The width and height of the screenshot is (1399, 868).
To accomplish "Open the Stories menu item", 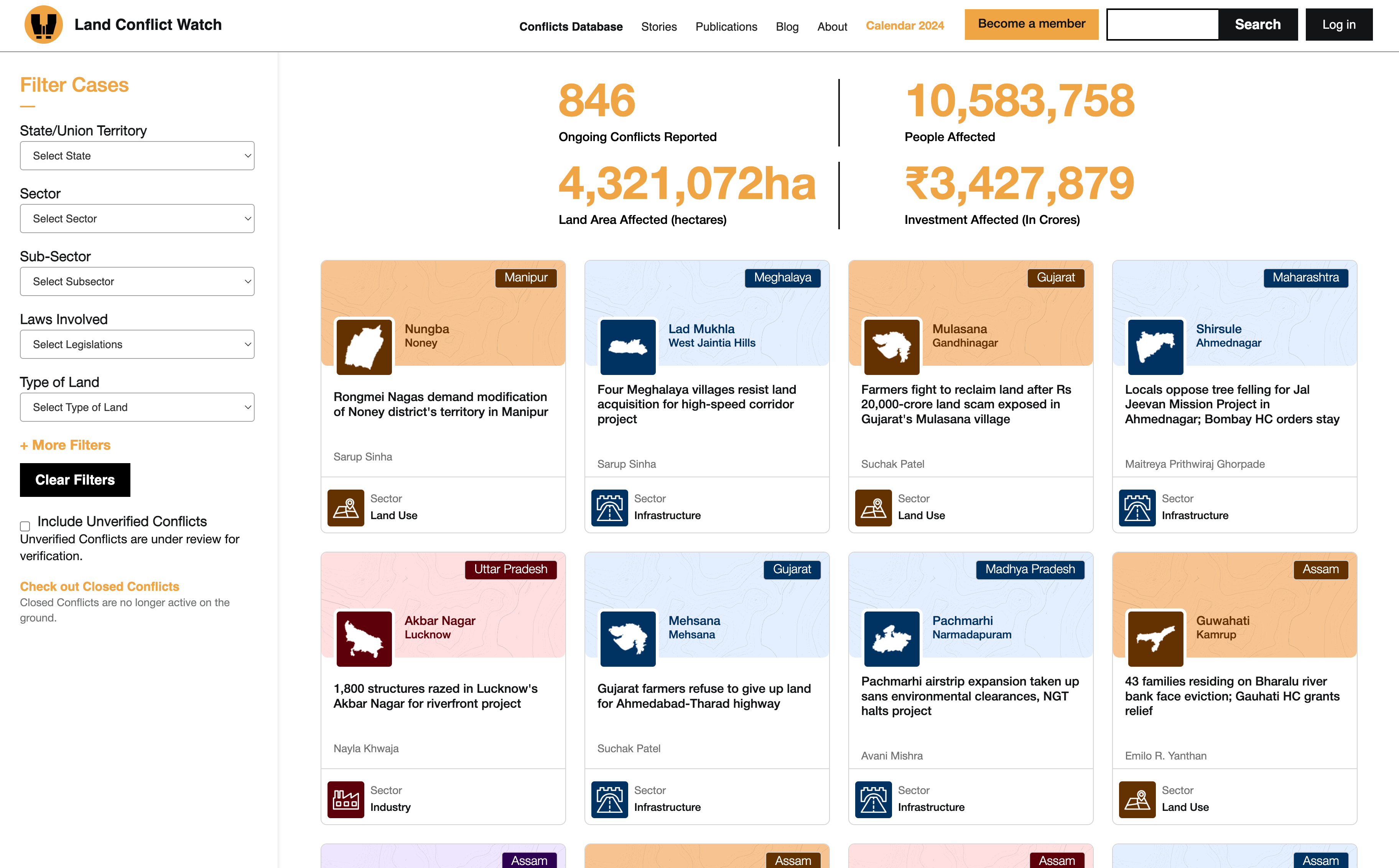I will pyautogui.click(x=658, y=26).
